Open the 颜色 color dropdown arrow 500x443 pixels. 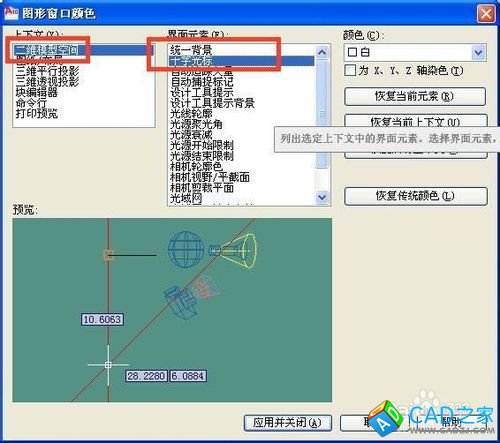pyautogui.click(x=479, y=52)
